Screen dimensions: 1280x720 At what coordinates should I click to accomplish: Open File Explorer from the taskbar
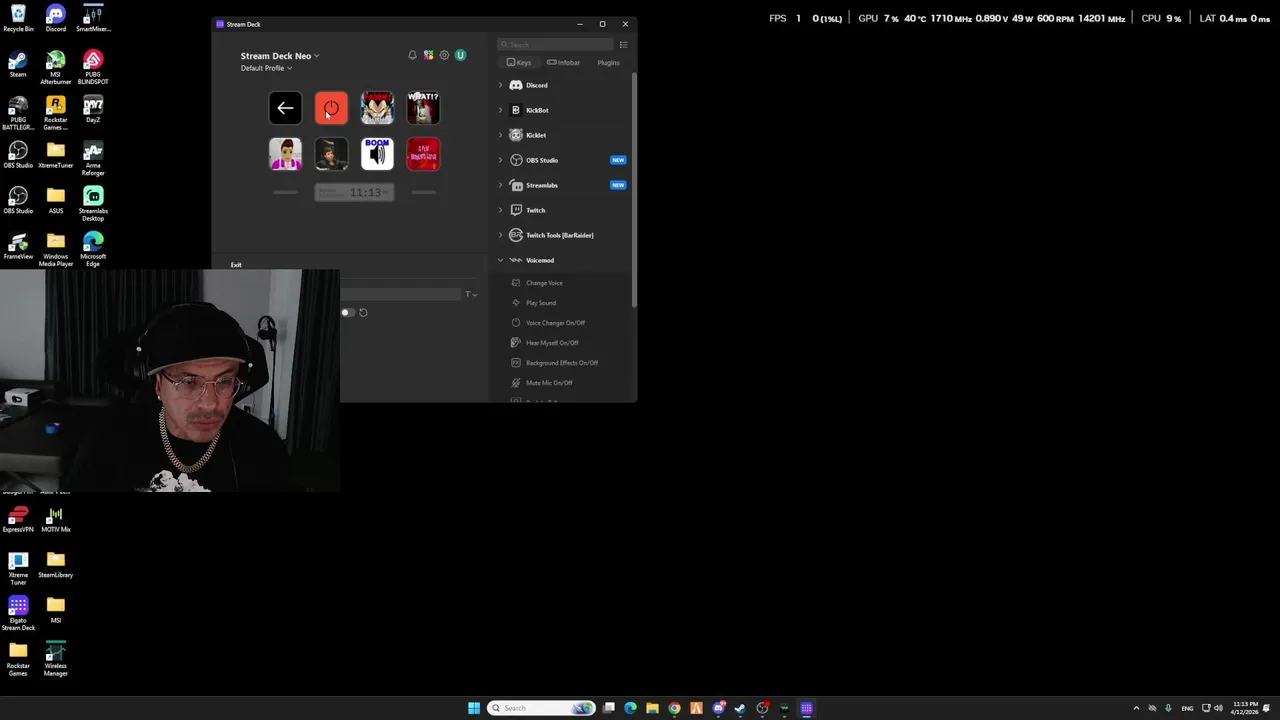tap(652, 708)
